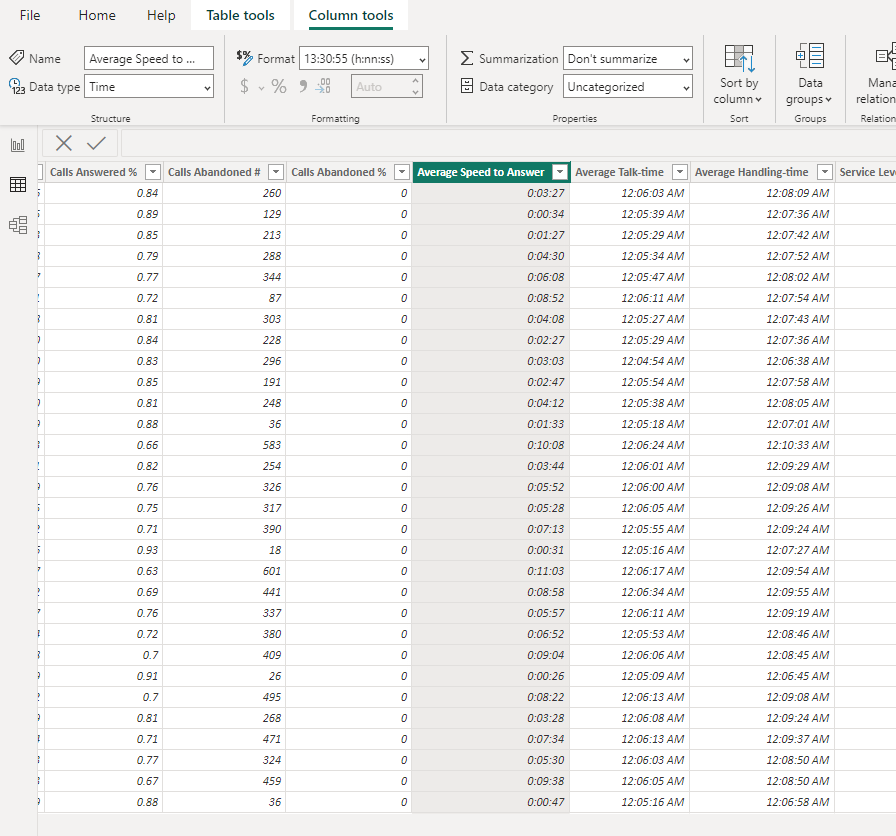Open the Report view from the sidebar
This screenshot has height=836, width=896.
point(18,145)
